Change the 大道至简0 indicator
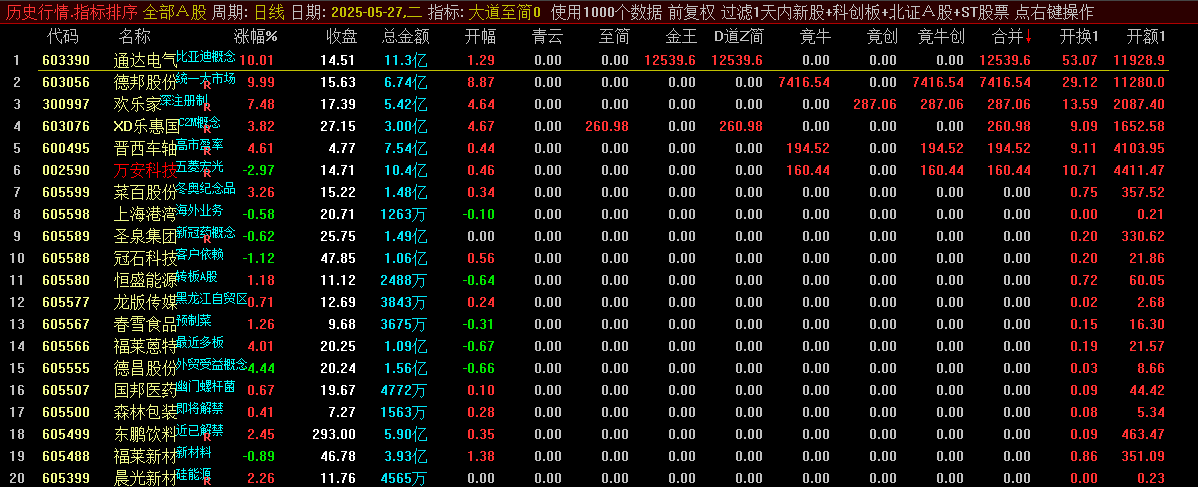This screenshot has width=1198, height=487. click(x=504, y=12)
